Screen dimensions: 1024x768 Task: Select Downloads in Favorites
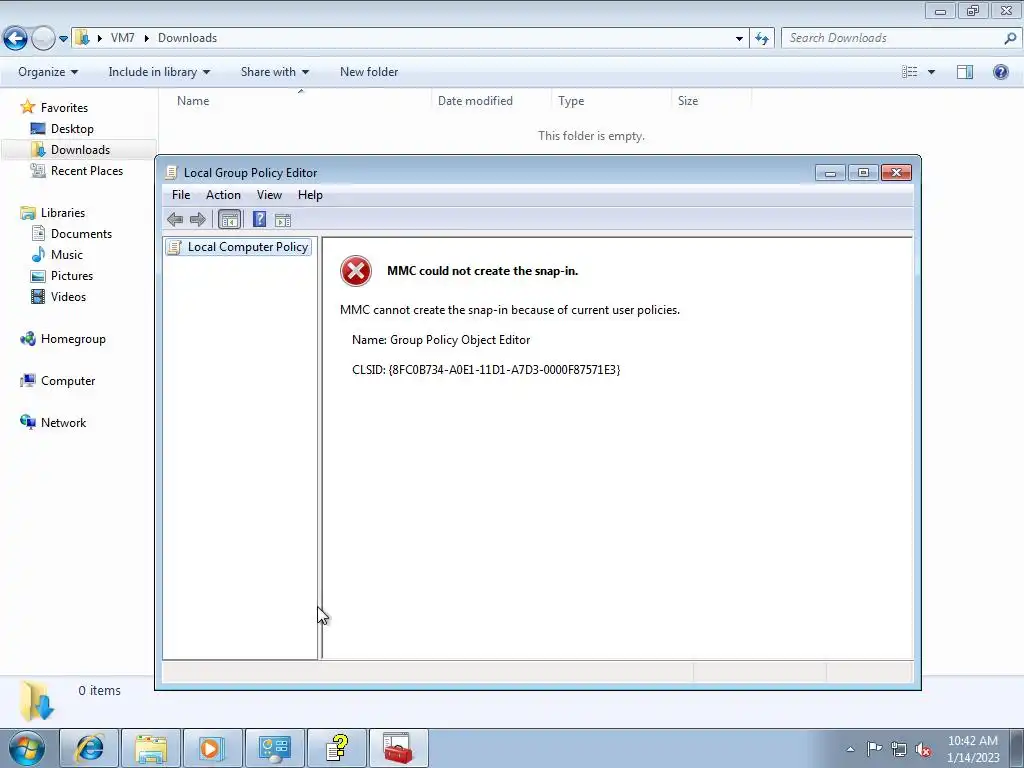click(x=70, y=150)
